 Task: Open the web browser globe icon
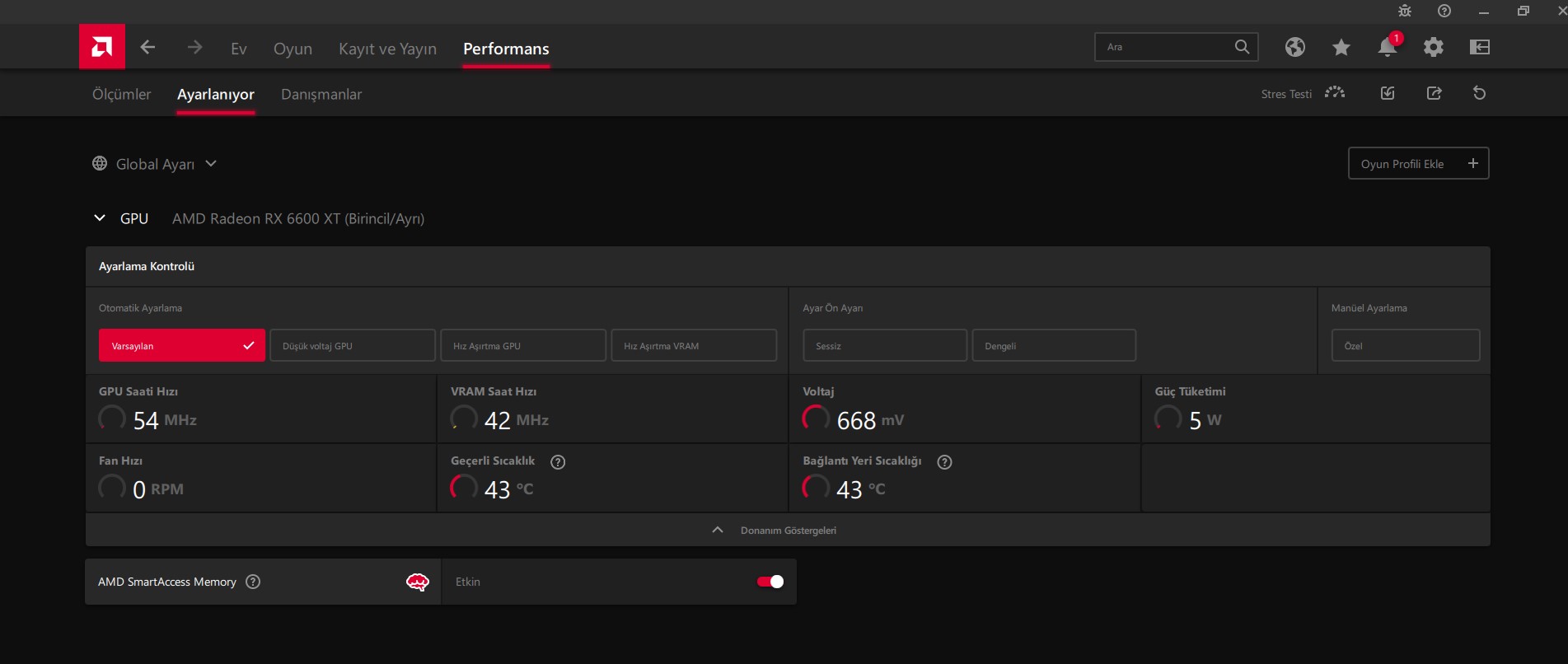[1294, 47]
